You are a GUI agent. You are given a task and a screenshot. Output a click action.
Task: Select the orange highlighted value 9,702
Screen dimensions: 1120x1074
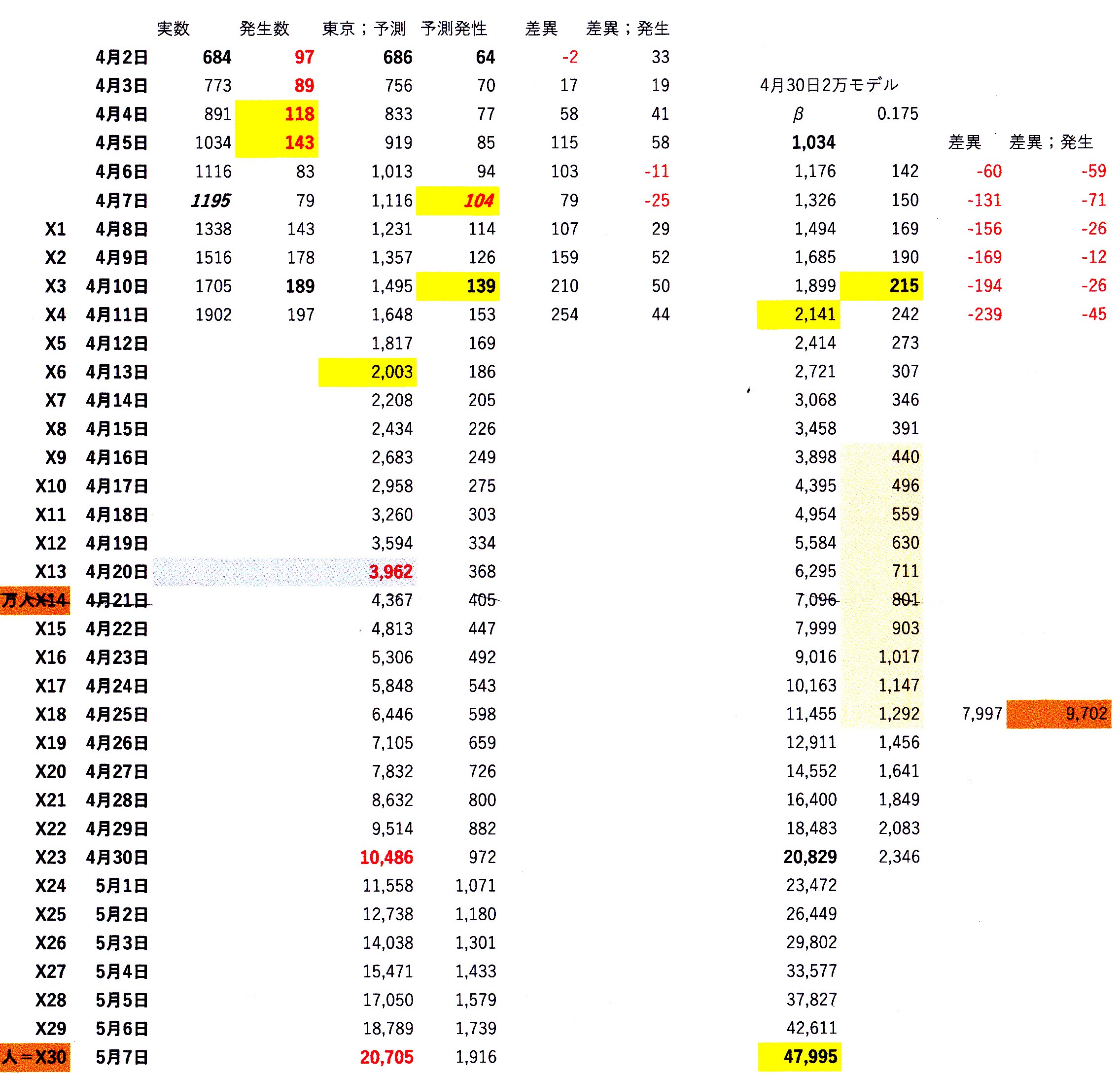tap(1058, 714)
